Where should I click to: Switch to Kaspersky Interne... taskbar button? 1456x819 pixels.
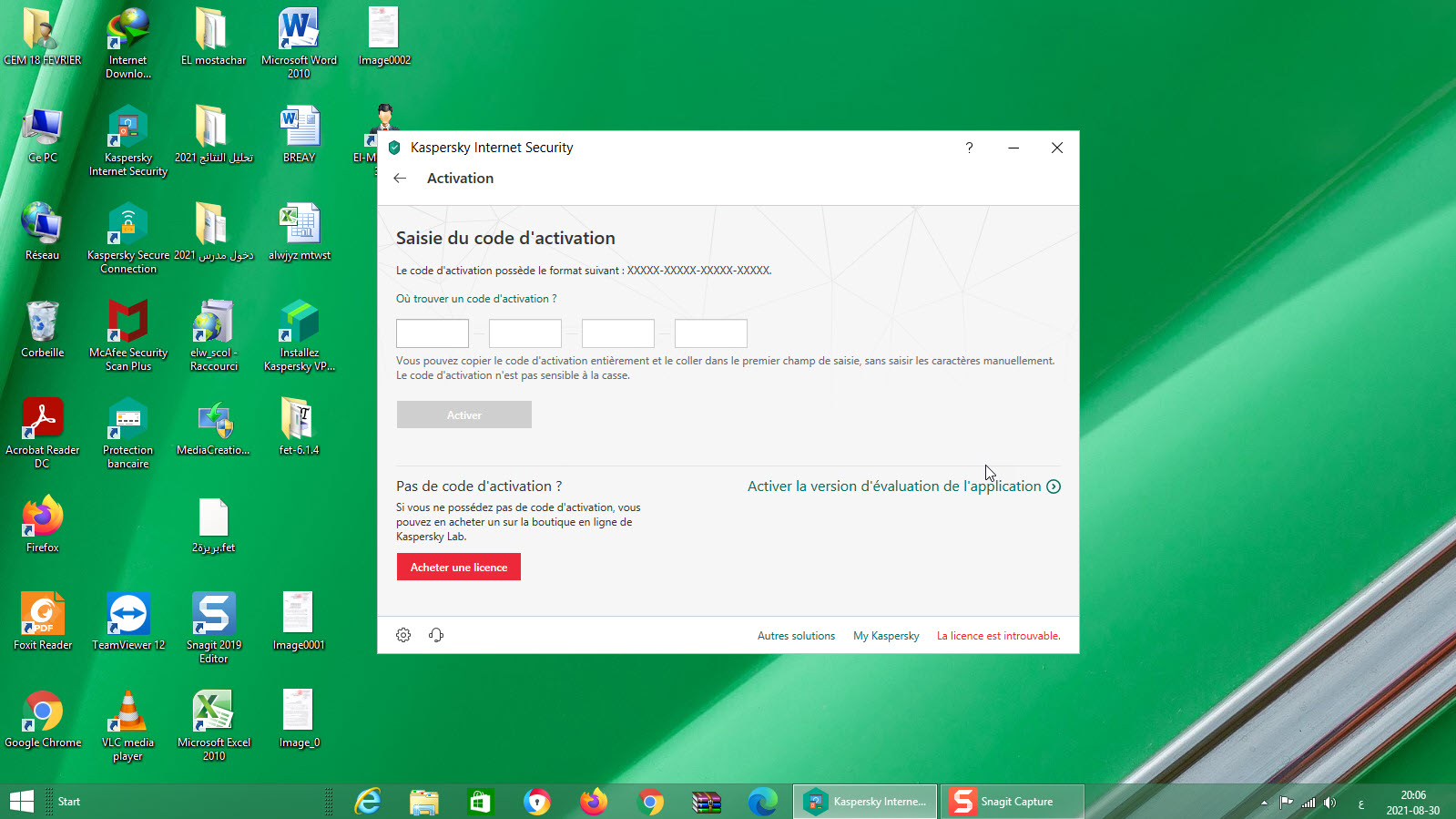(865, 802)
